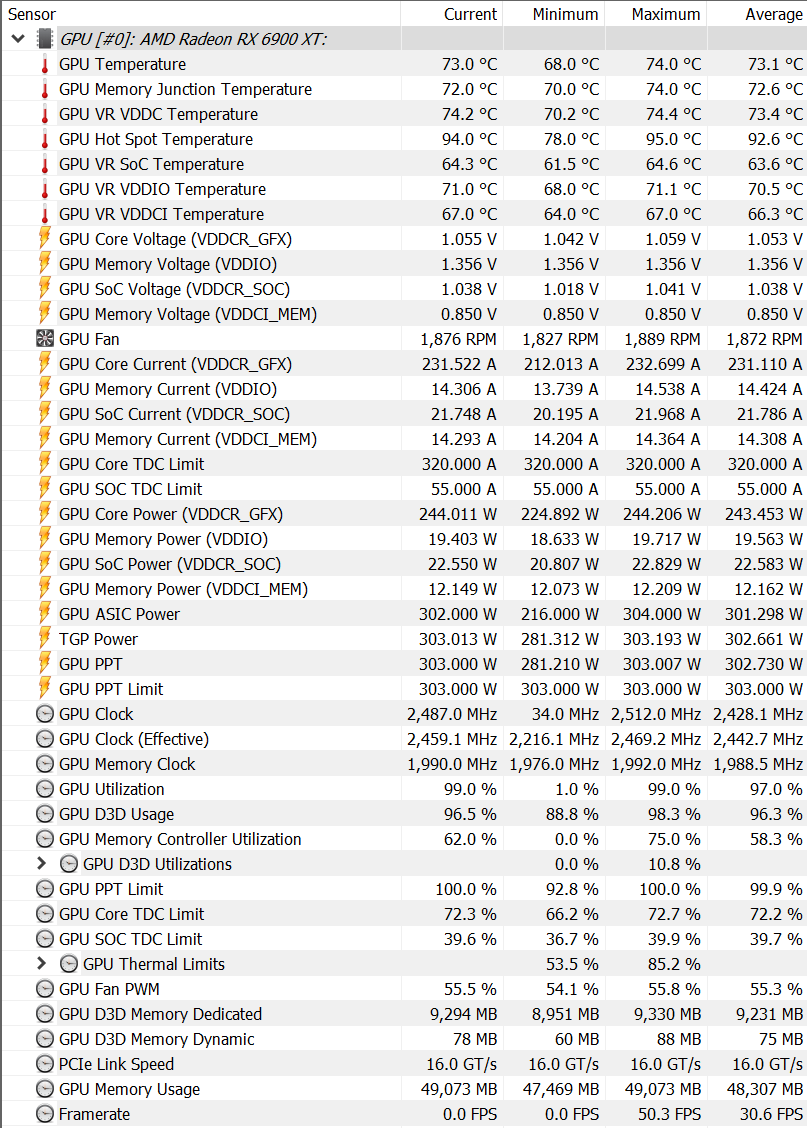807x1128 pixels.
Task: Click clock icon next to GPU Clock (Effective)
Action: 45,739
